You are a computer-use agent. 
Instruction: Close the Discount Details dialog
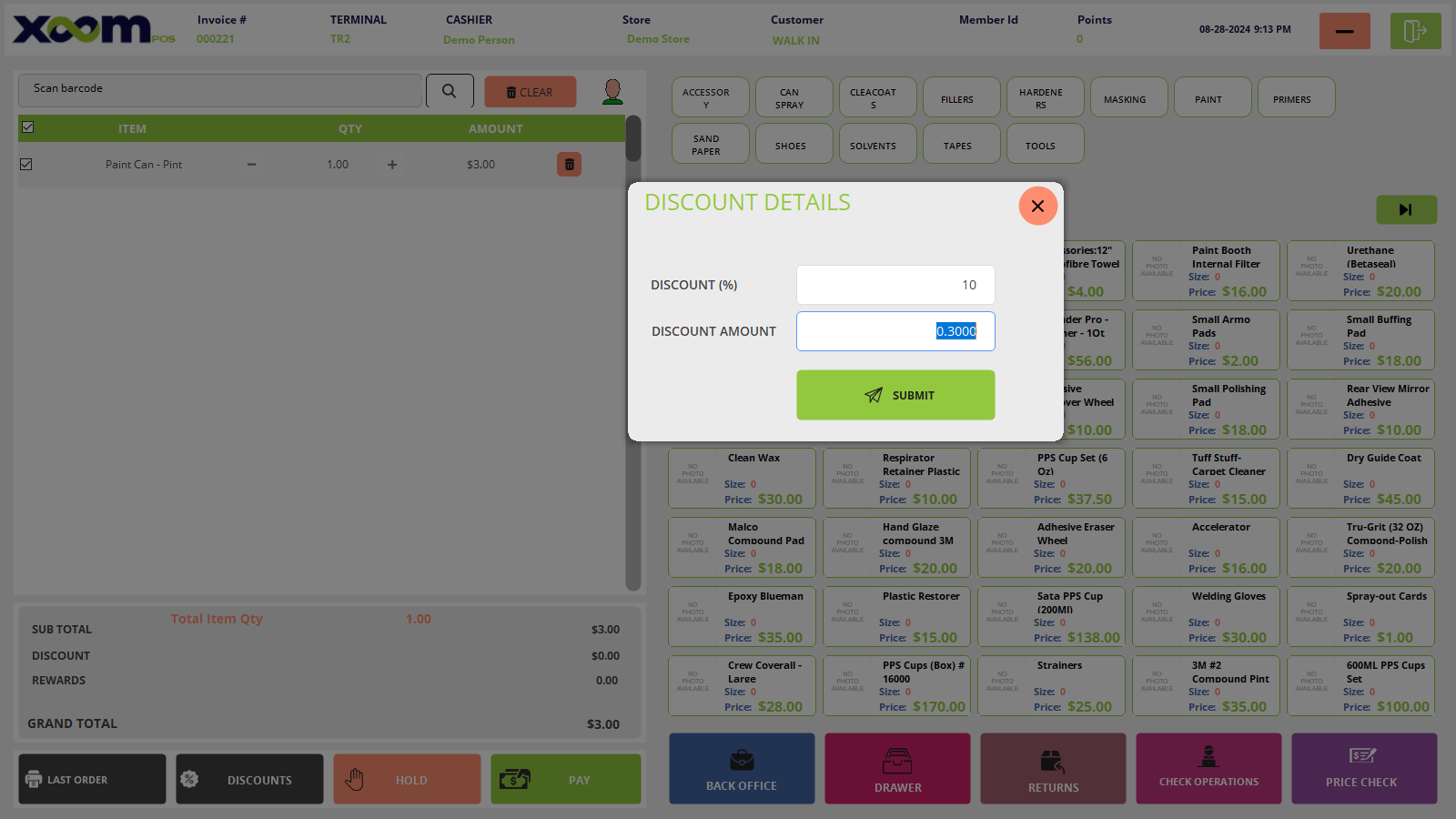click(1037, 206)
